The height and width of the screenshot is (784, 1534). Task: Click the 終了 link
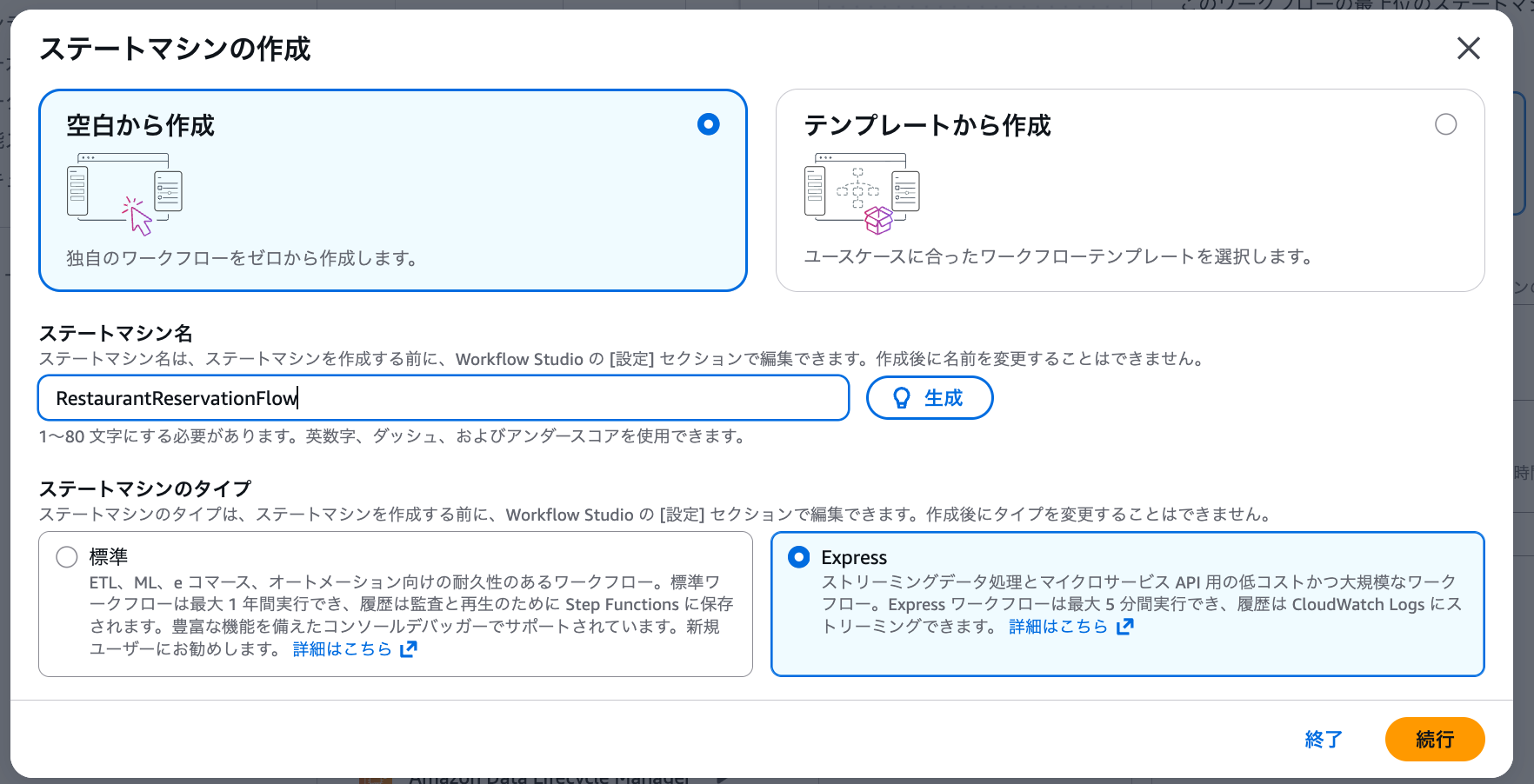[1324, 739]
